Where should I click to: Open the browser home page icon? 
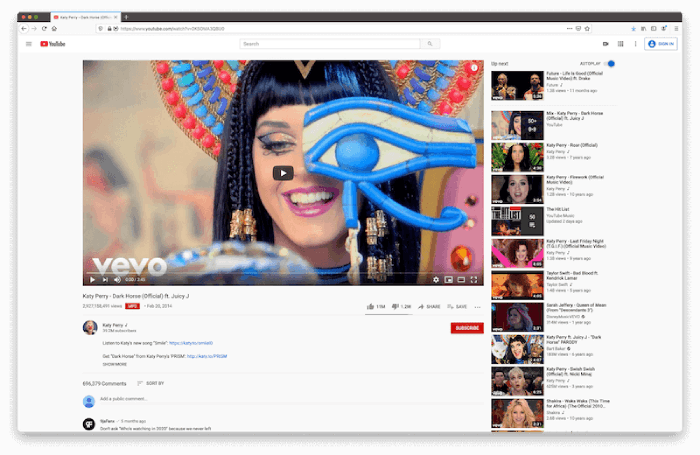pyautogui.click(x=54, y=29)
